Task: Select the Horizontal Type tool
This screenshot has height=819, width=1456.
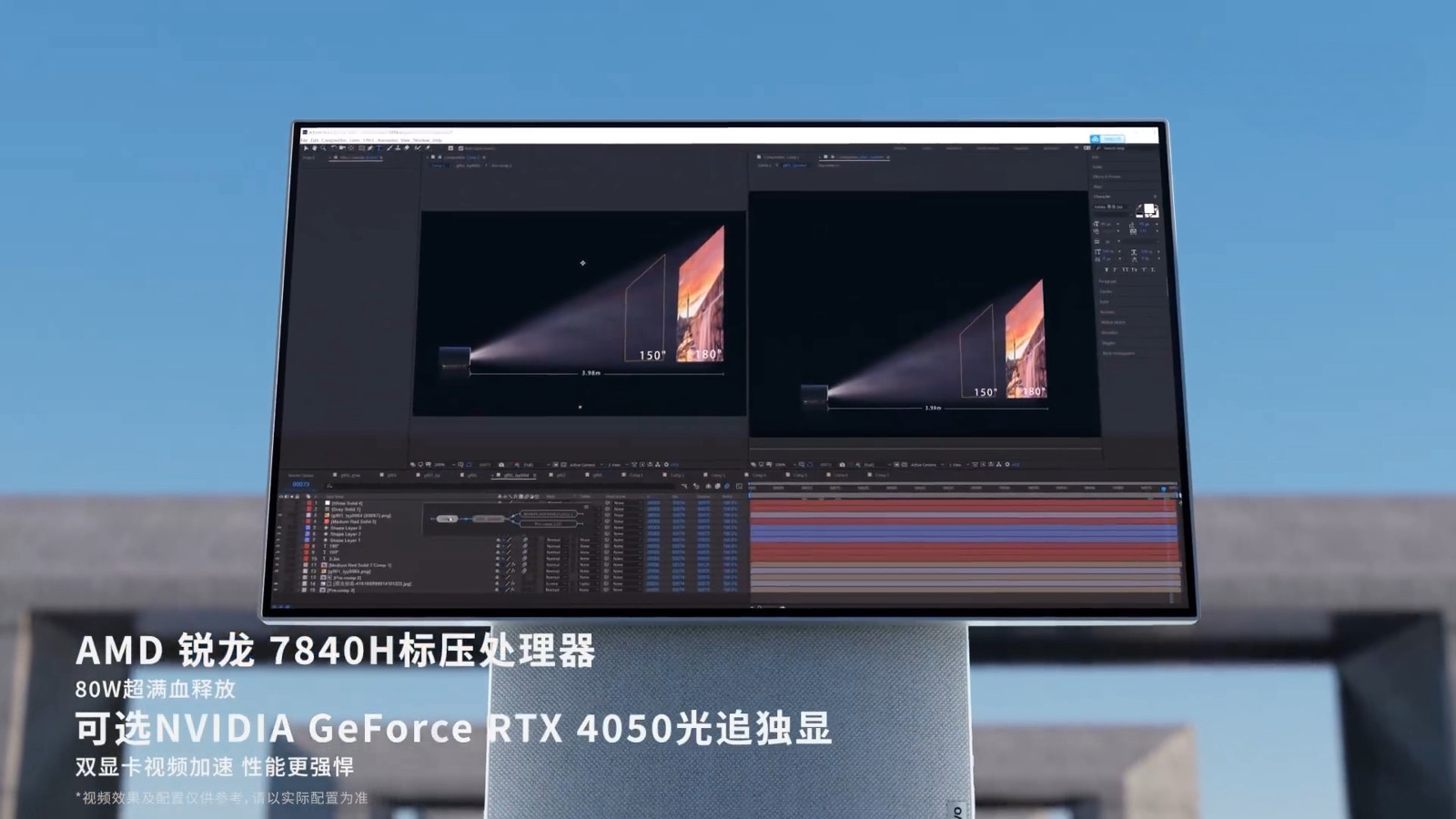Action: tap(379, 148)
